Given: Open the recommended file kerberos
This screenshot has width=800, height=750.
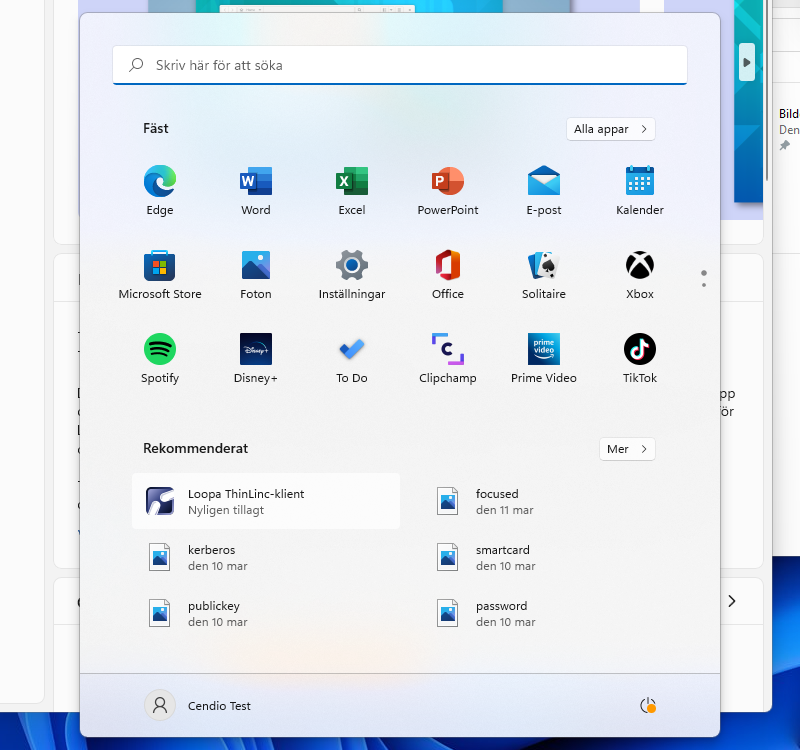Looking at the screenshot, I should 266,557.
